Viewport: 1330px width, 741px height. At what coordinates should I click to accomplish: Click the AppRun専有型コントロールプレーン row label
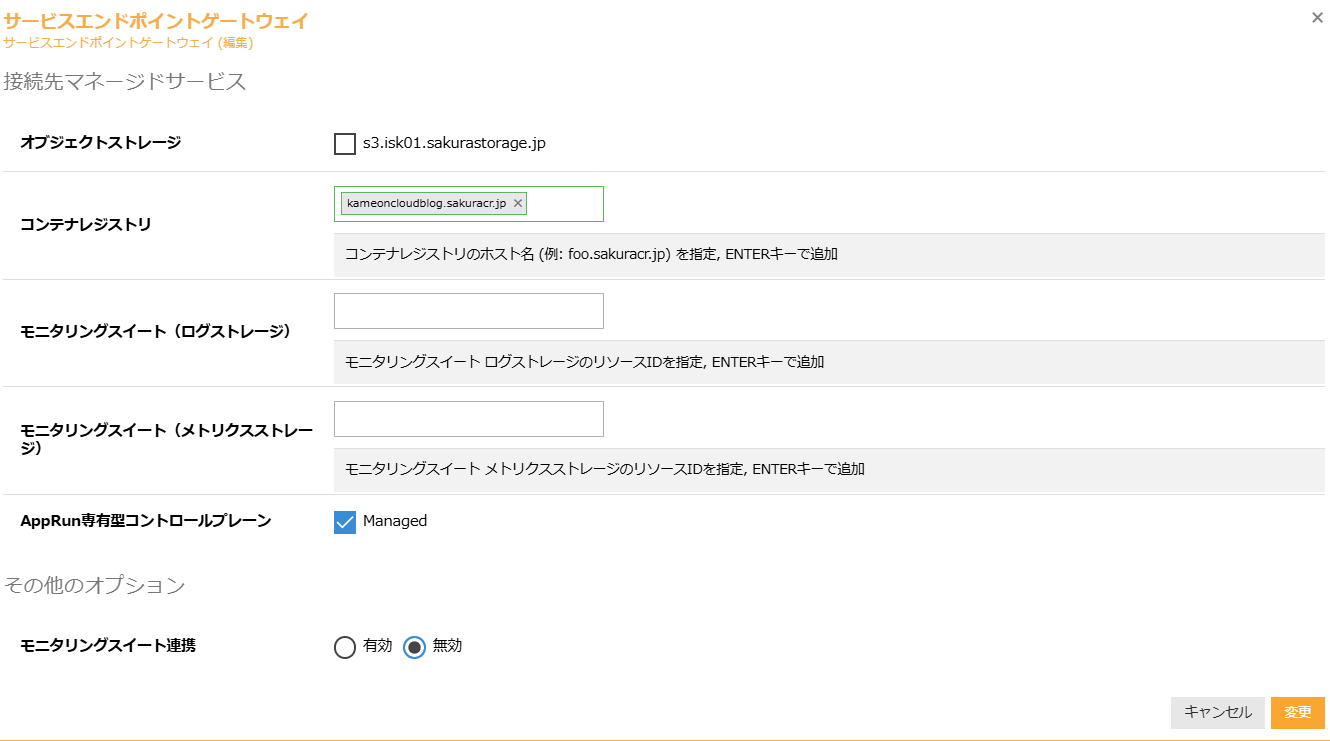[x=146, y=521]
